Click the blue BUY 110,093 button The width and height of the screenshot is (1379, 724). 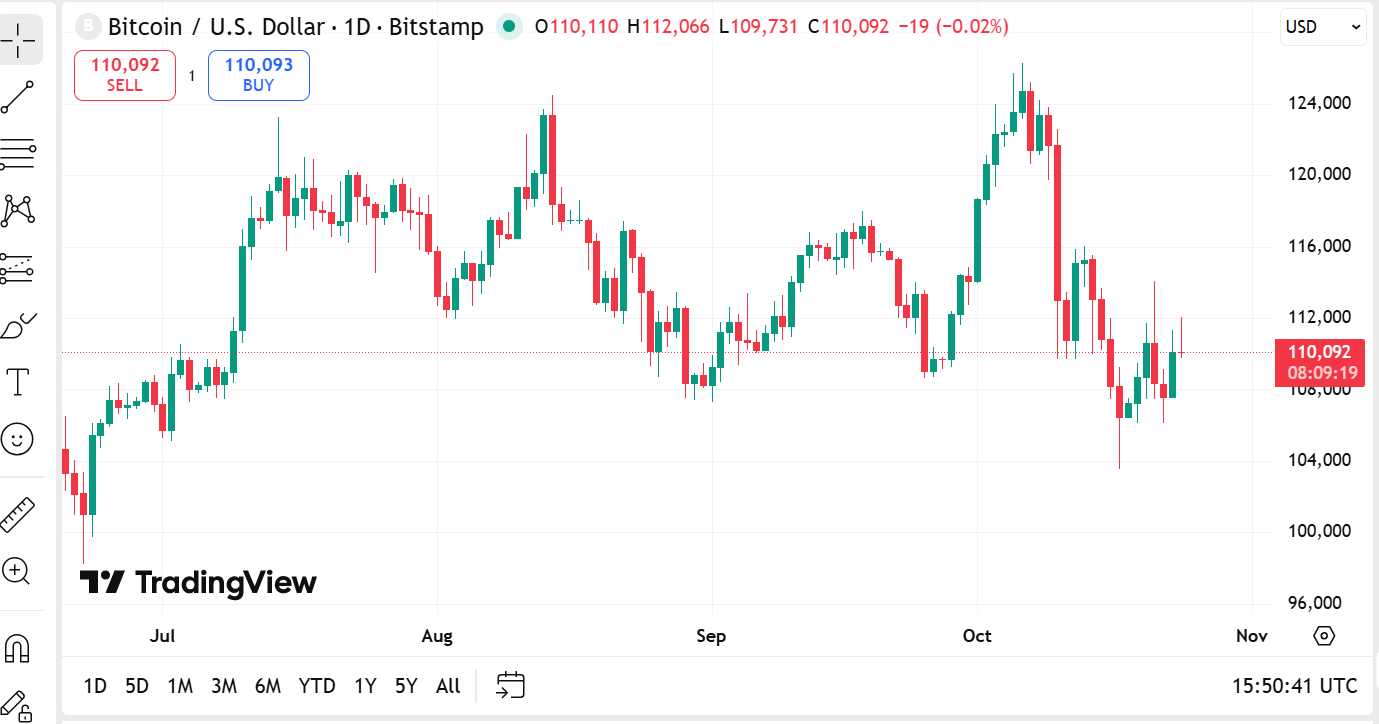click(258, 75)
